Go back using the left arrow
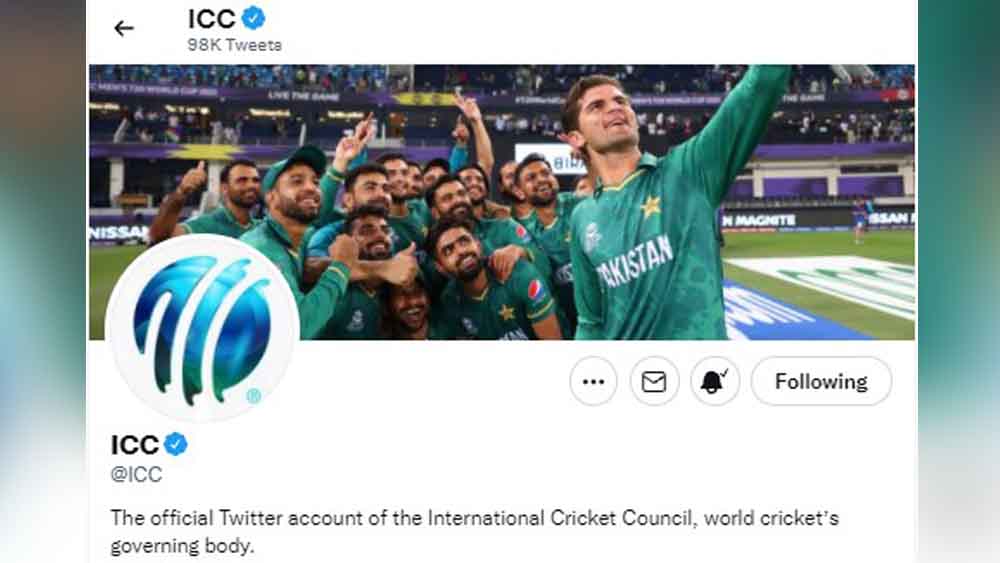The height and width of the screenshot is (563, 1000). (x=124, y=28)
